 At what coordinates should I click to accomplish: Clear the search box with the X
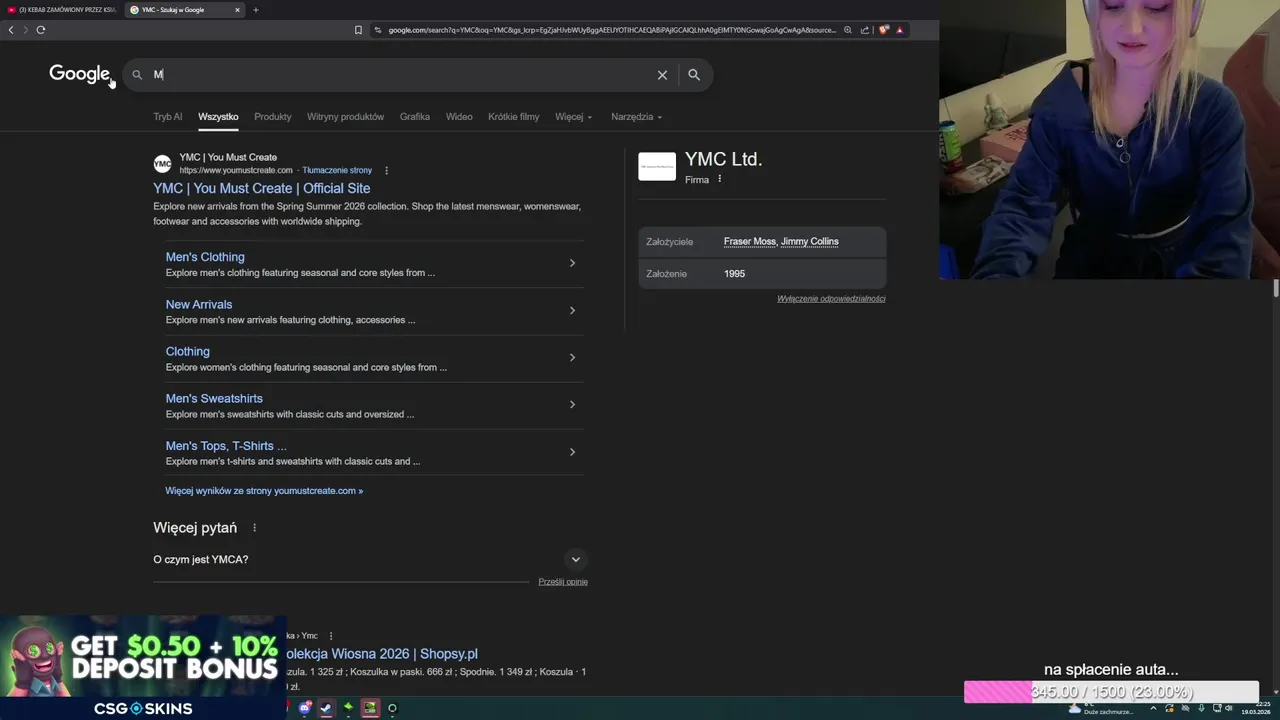(662, 75)
